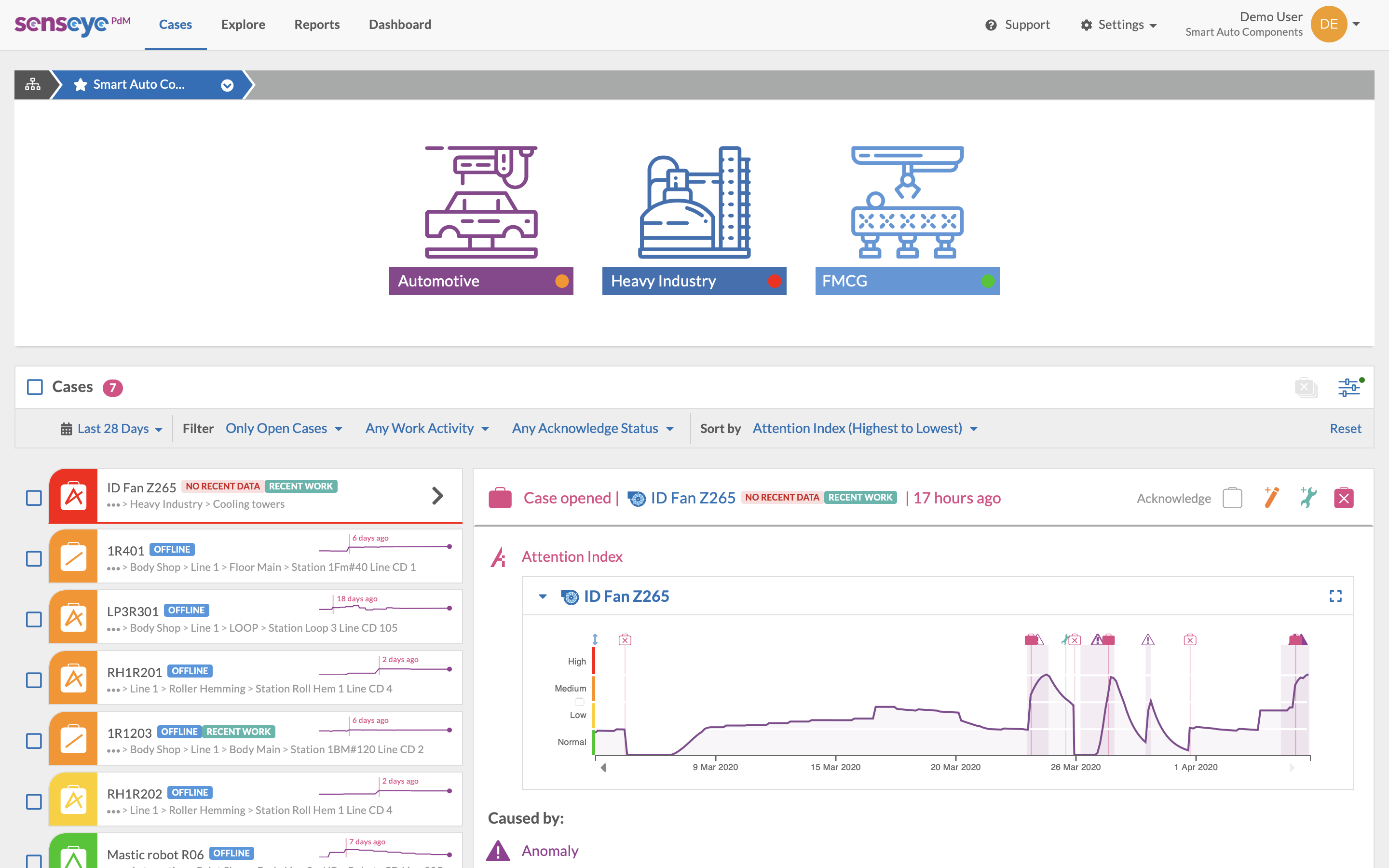Viewport: 1389px width, 868px height.
Task: Click the red status dot on Heavy Industry
Action: point(775,281)
